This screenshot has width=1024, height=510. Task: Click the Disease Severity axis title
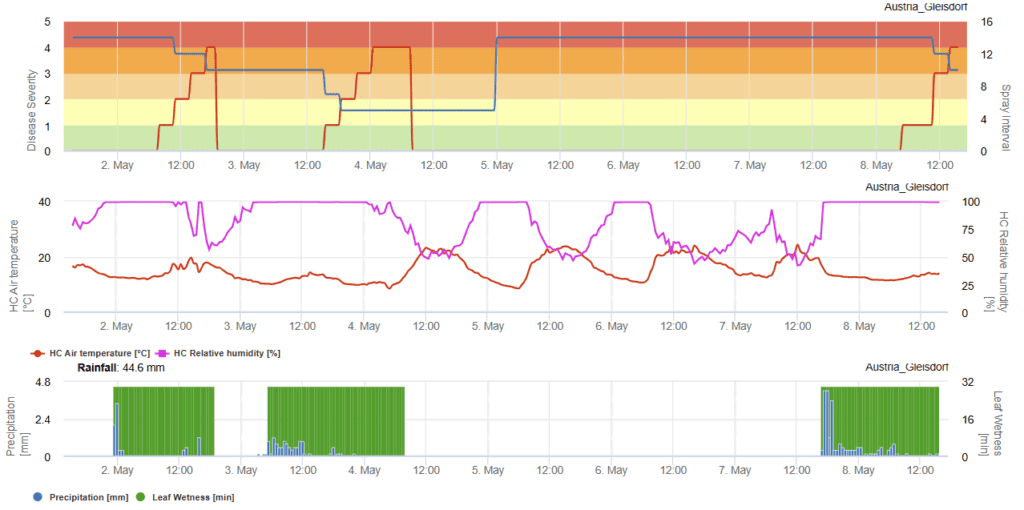(x=31, y=109)
